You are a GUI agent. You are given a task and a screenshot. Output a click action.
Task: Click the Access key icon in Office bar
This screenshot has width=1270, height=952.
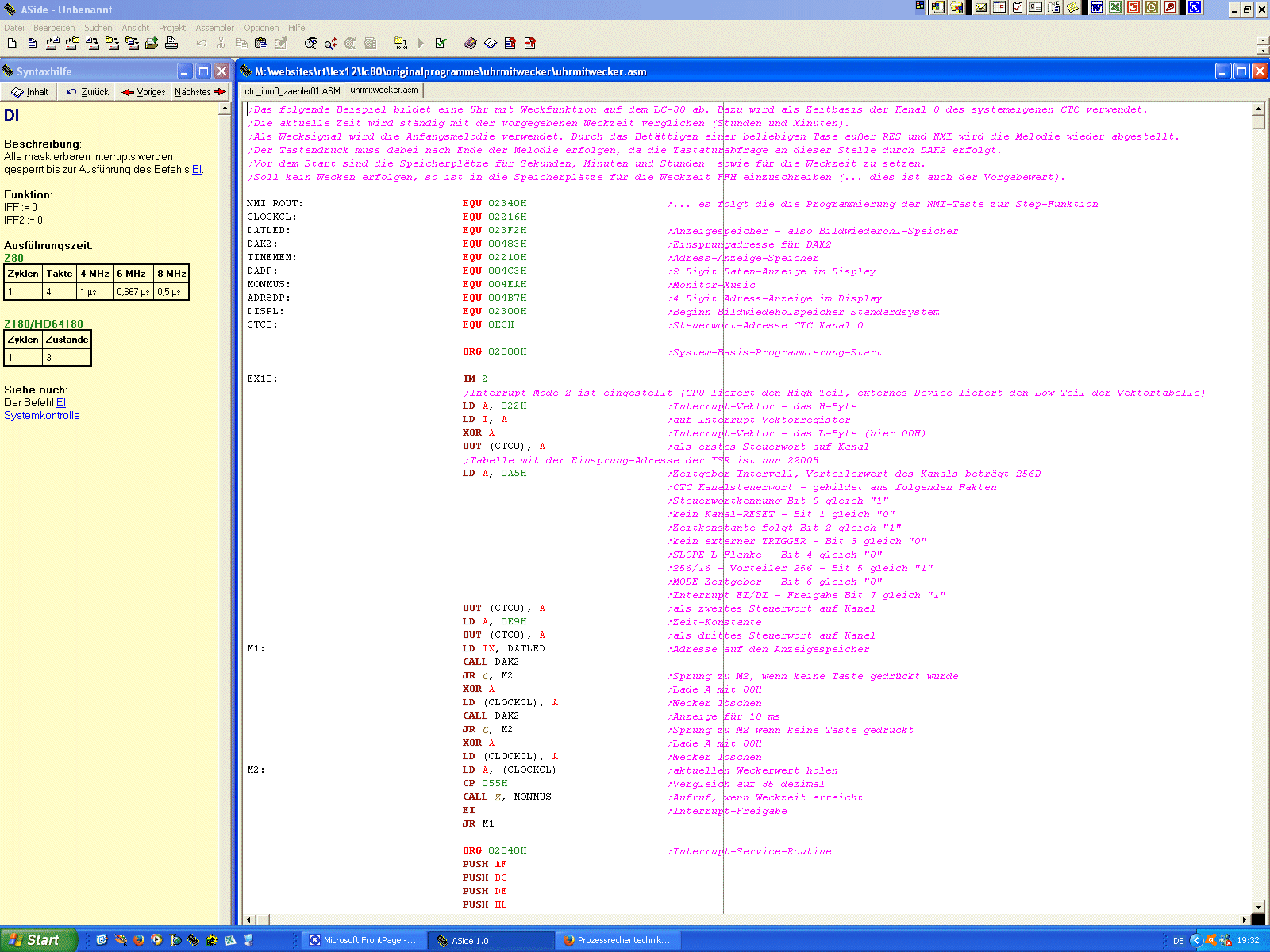(x=1170, y=7)
